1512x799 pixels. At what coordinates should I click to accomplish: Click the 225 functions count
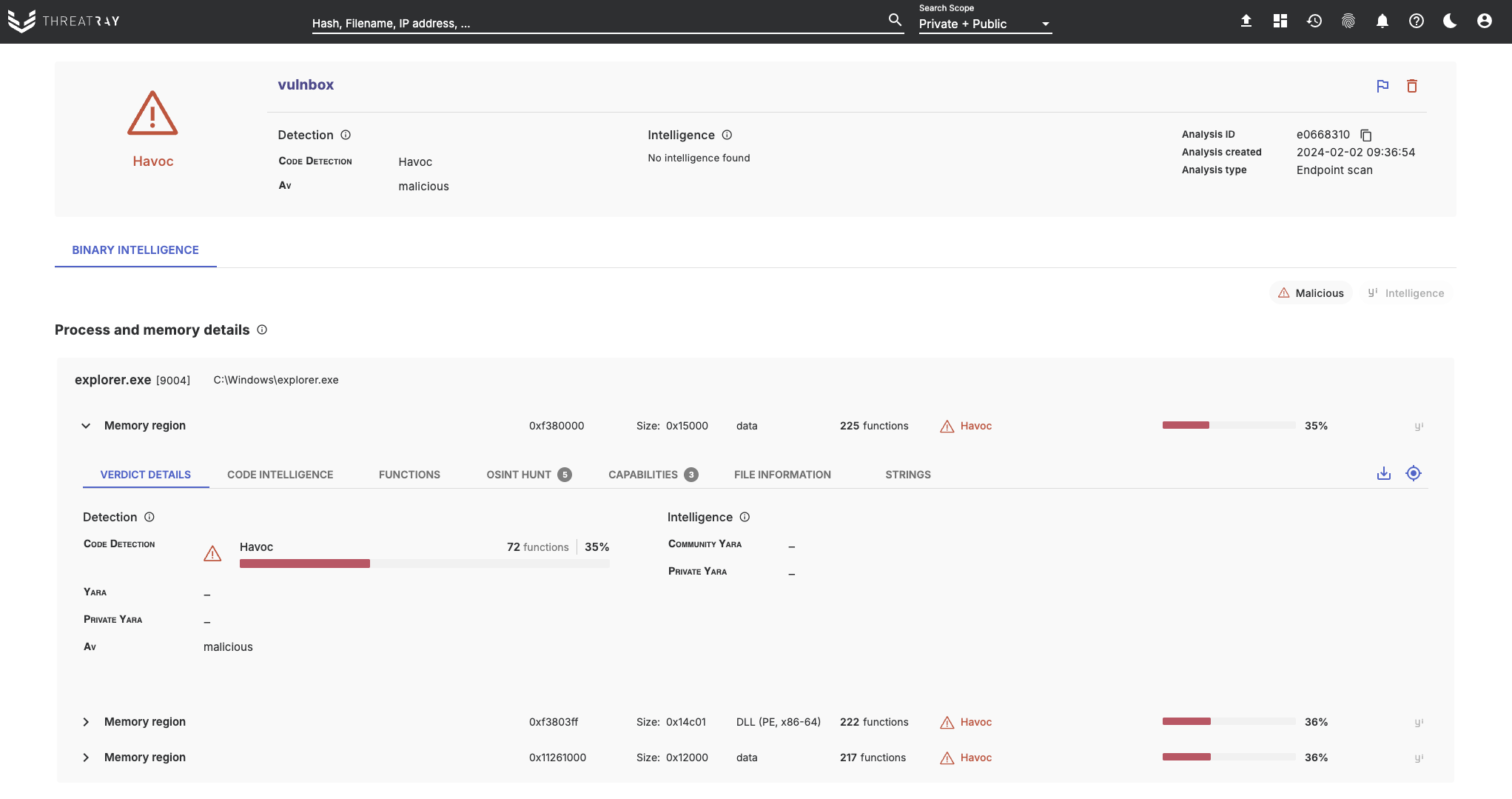(874, 426)
